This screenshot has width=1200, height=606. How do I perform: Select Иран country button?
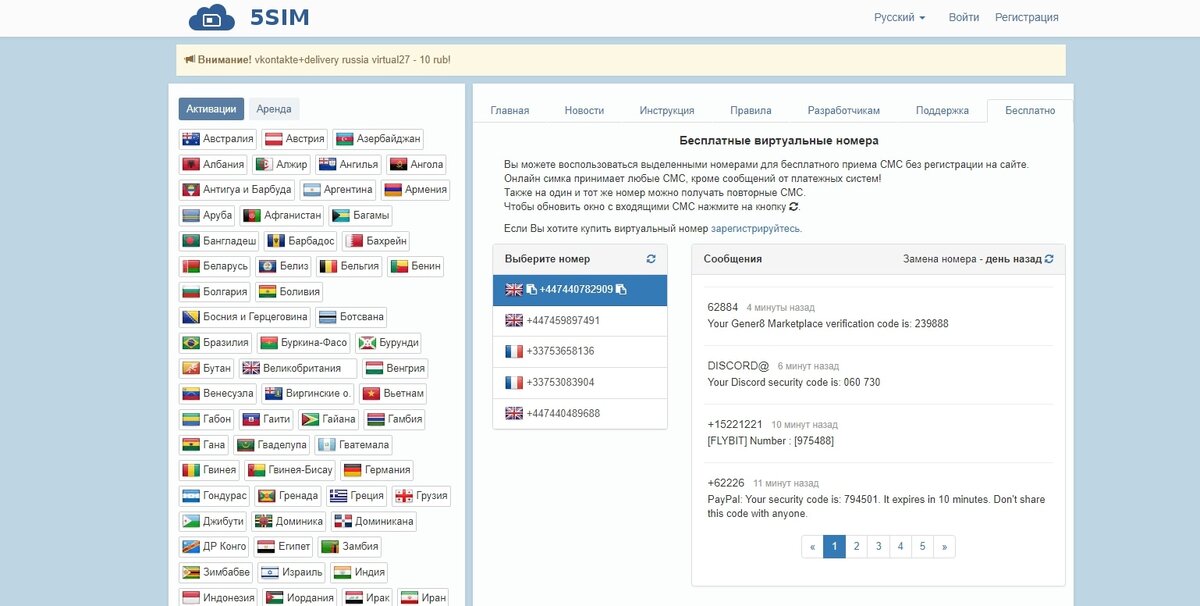422,598
